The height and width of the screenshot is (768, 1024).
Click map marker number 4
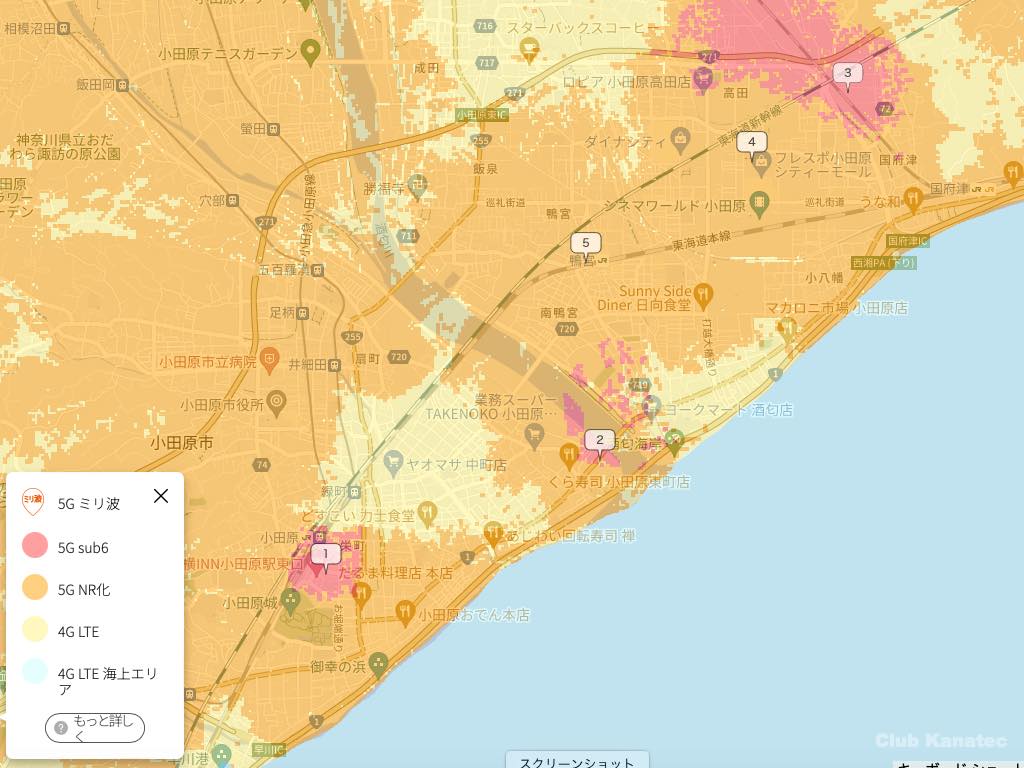752,142
